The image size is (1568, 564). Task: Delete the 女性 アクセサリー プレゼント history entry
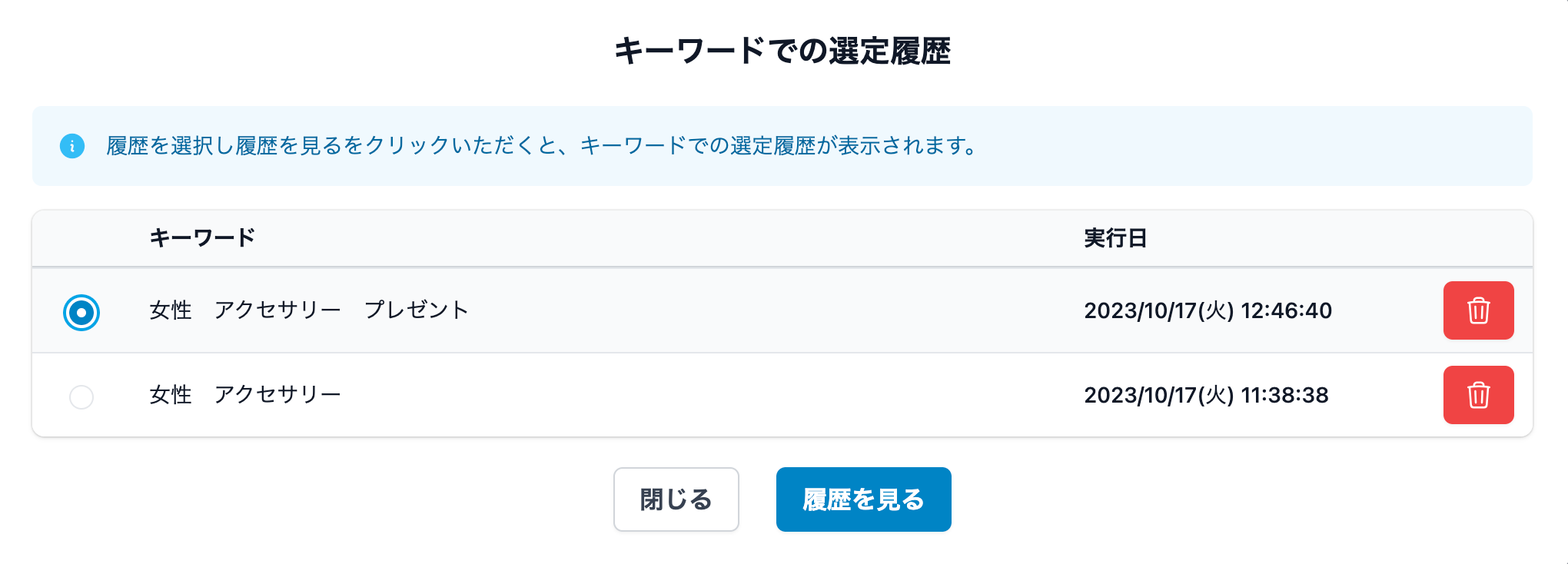[1478, 310]
